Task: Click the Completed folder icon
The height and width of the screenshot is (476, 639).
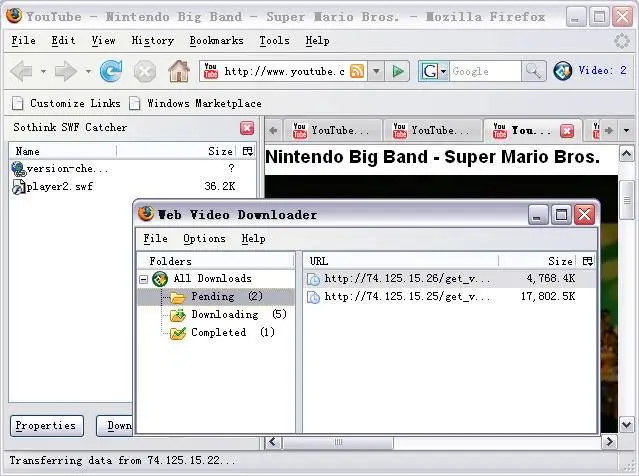Action: 178,333
